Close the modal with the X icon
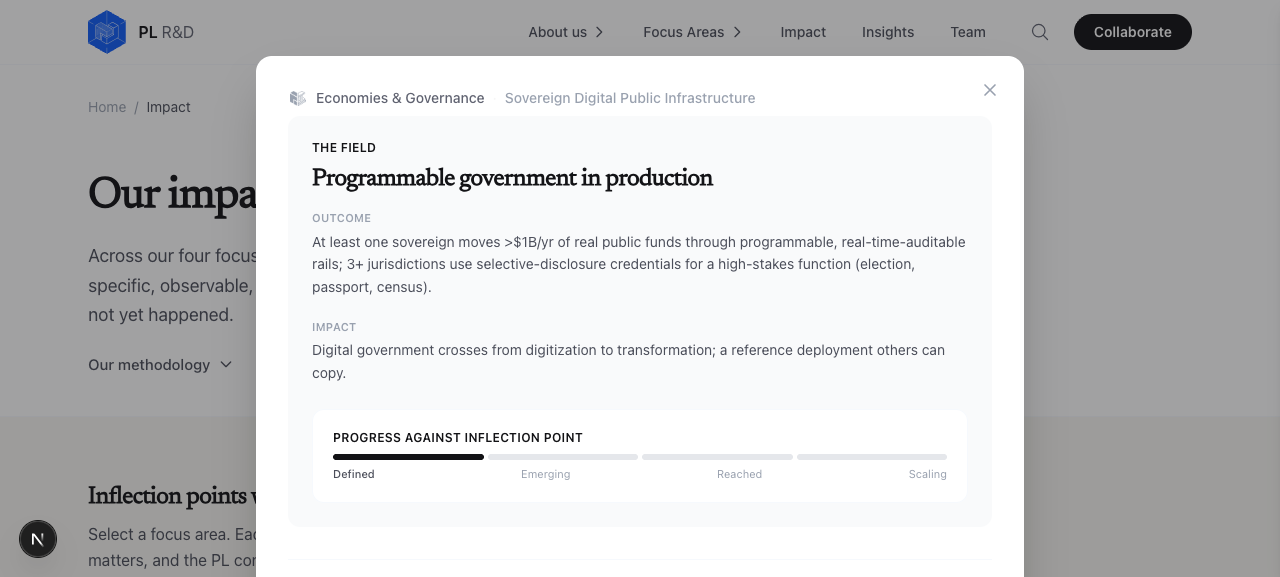The width and height of the screenshot is (1280, 577). [990, 90]
